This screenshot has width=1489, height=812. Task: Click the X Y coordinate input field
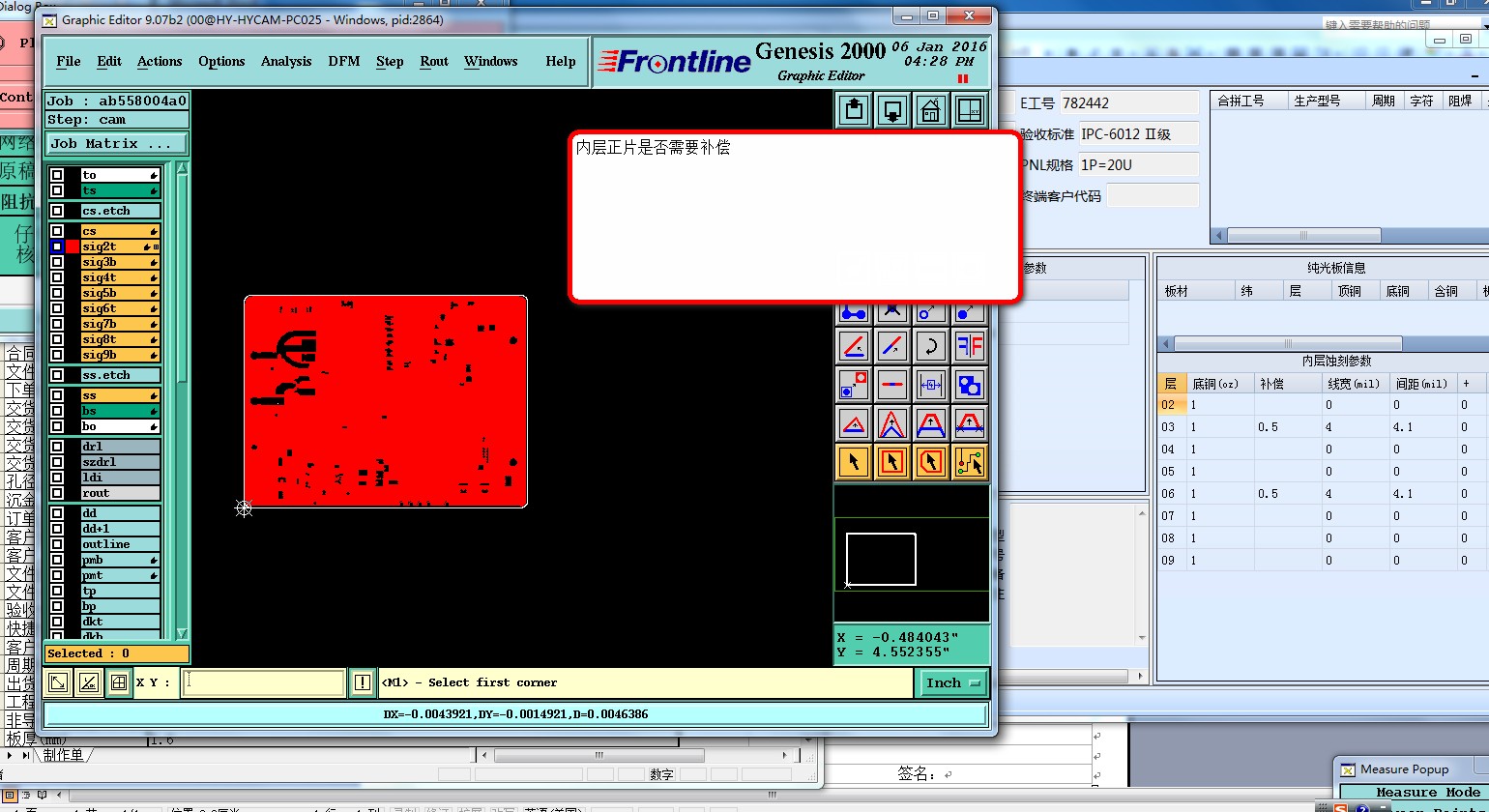tap(263, 682)
